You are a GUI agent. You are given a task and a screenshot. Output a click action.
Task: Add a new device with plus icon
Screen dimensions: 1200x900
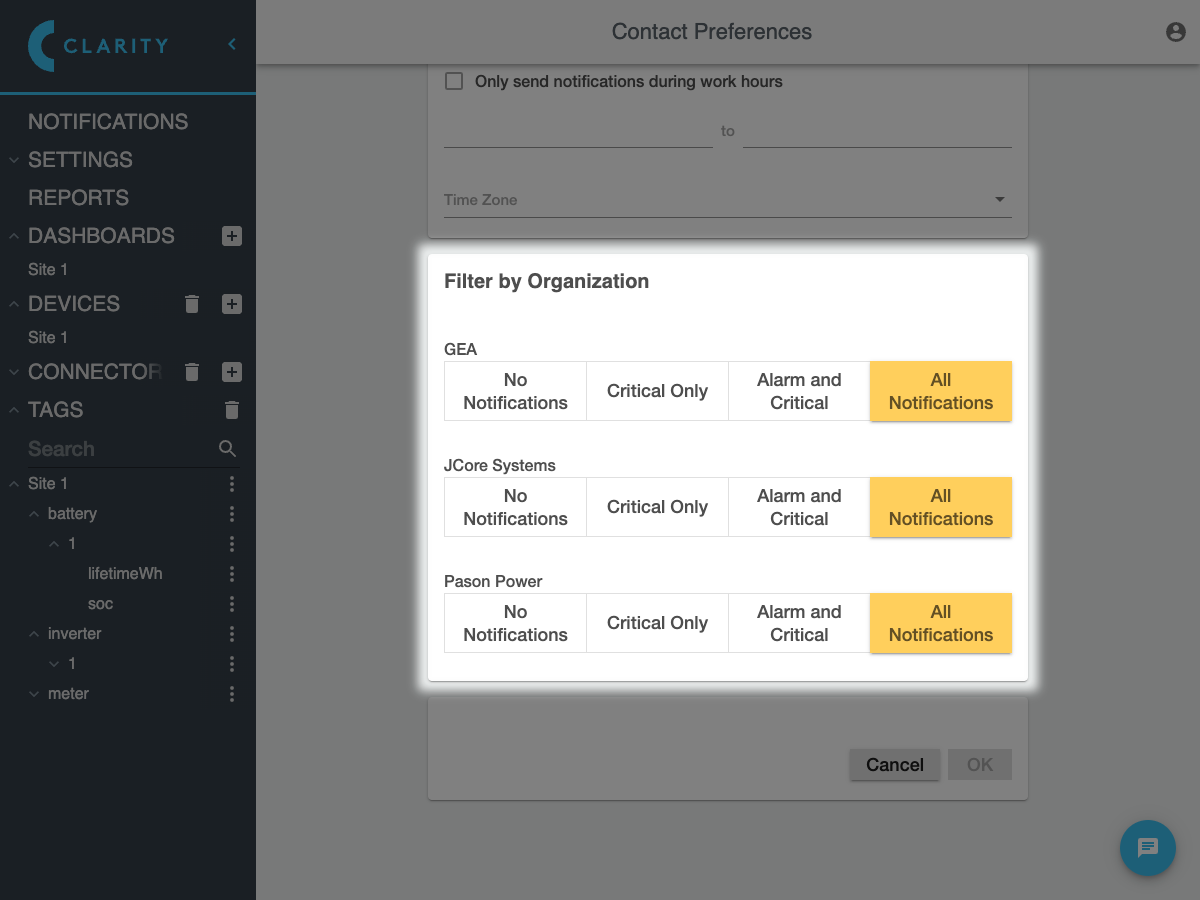232,304
